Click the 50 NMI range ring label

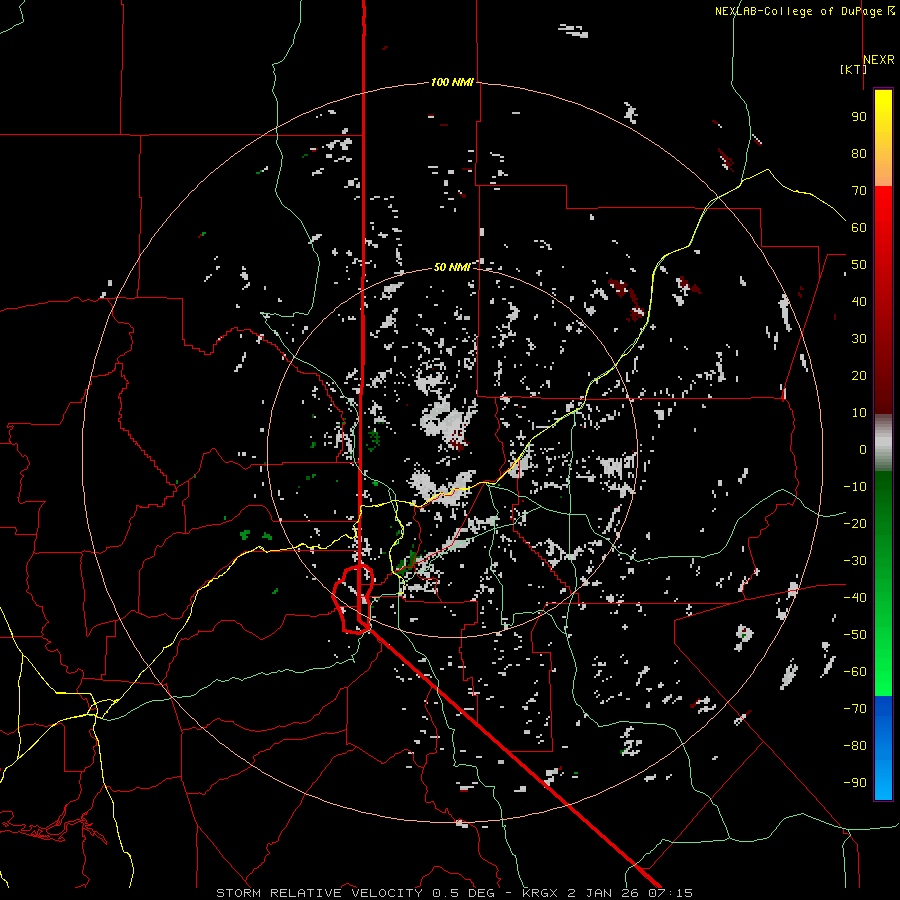click(x=452, y=267)
